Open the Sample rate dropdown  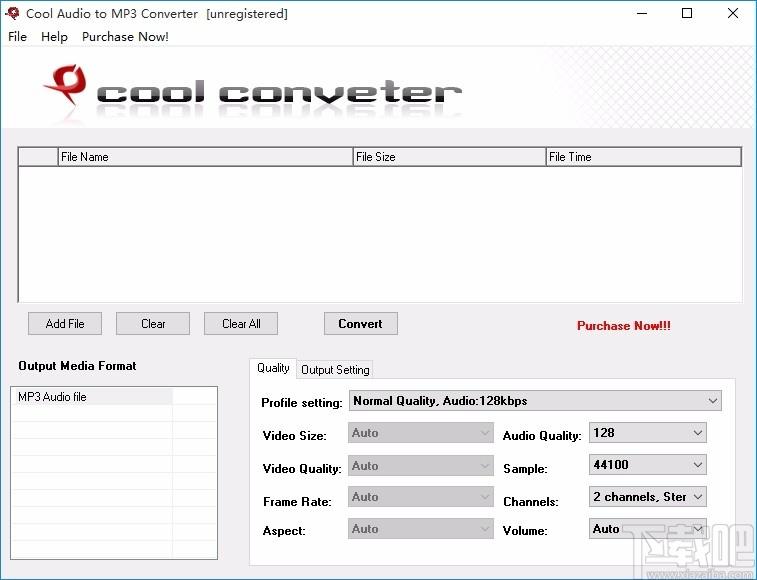647,465
